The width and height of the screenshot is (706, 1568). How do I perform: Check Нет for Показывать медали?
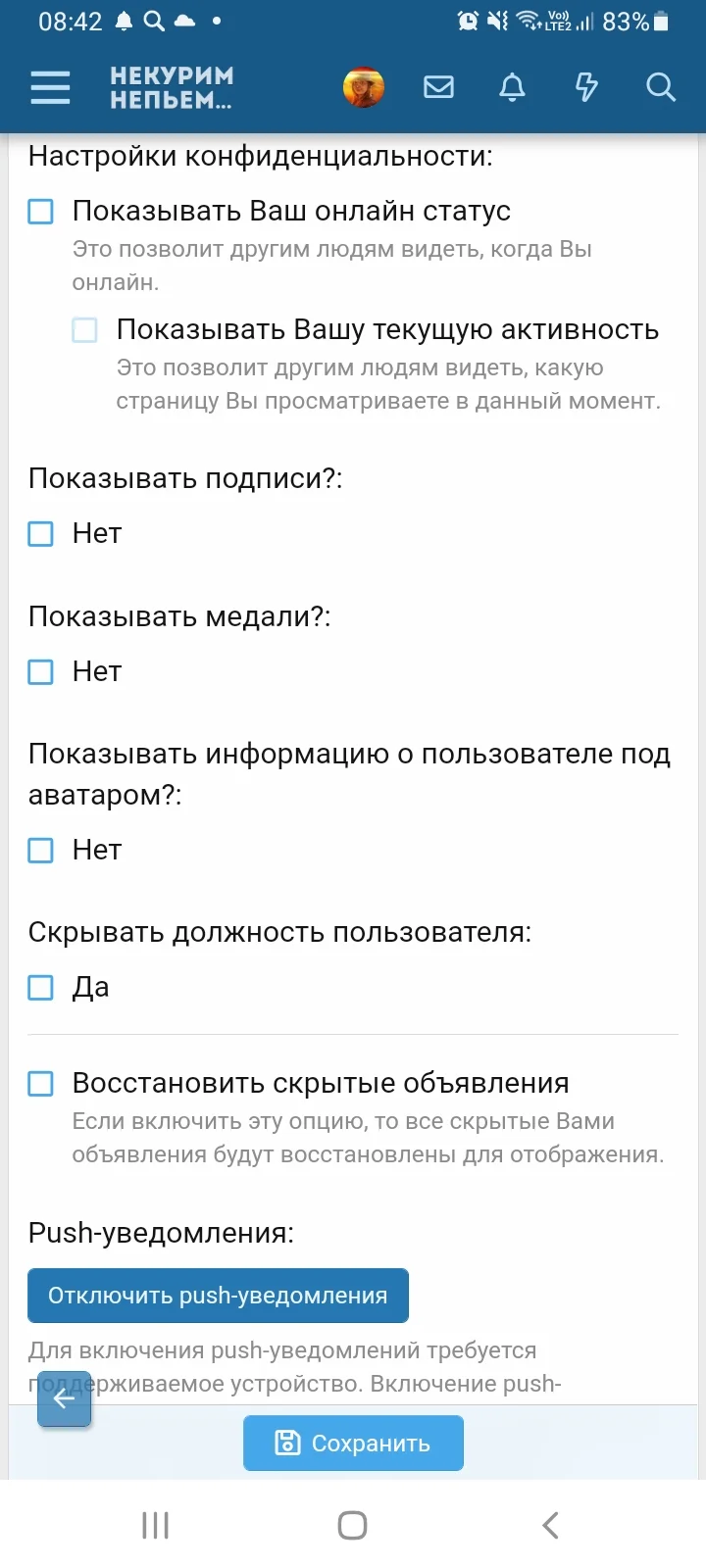point(40,671)
